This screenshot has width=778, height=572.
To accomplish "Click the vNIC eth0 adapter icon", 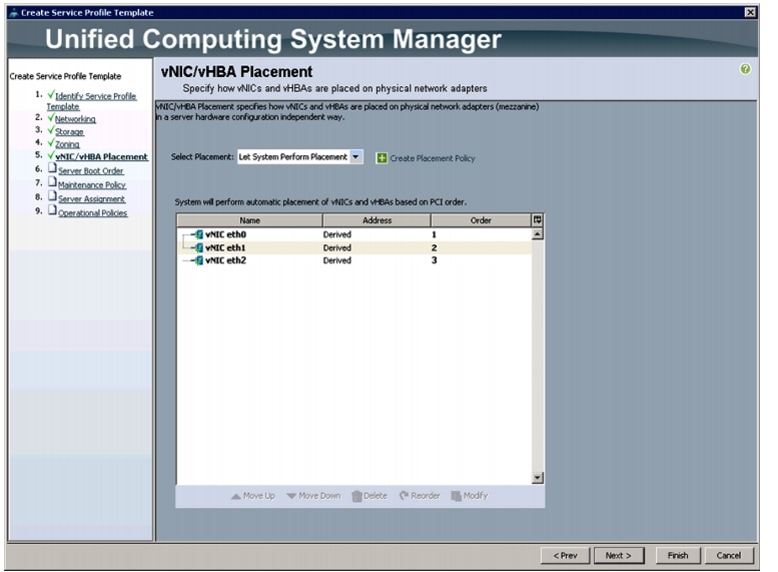I will [198, 234].
